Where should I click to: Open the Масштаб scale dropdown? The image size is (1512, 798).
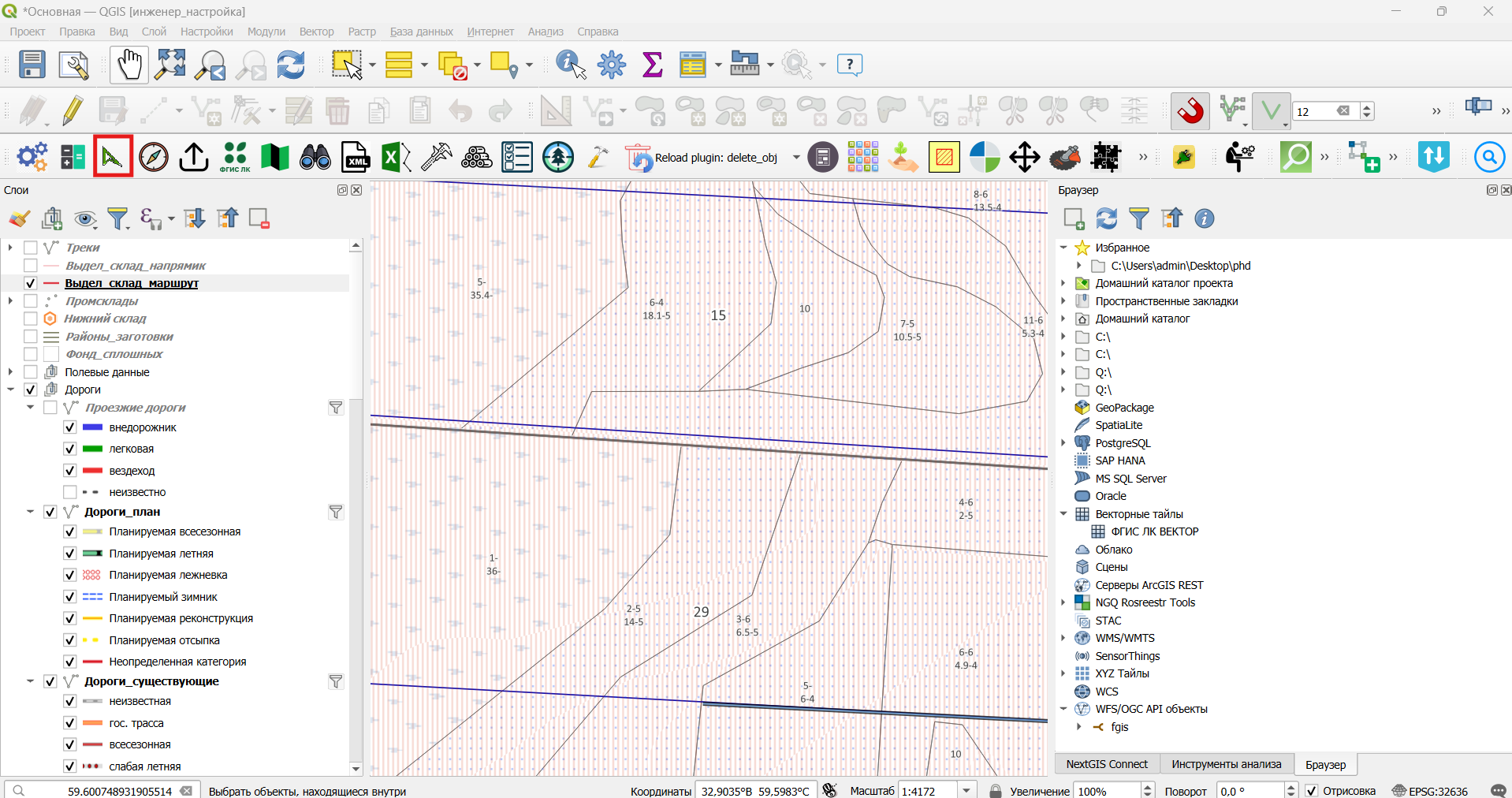tap(966, 791)
